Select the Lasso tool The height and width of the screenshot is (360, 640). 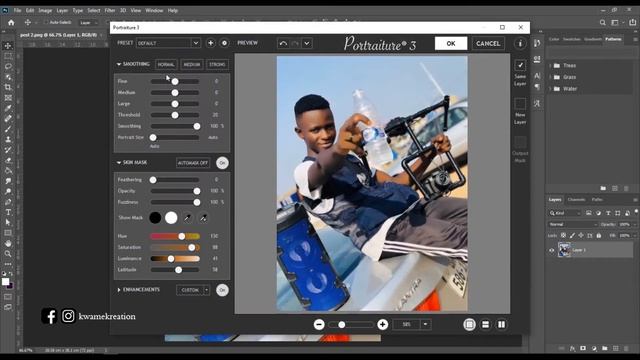point(8,66)
